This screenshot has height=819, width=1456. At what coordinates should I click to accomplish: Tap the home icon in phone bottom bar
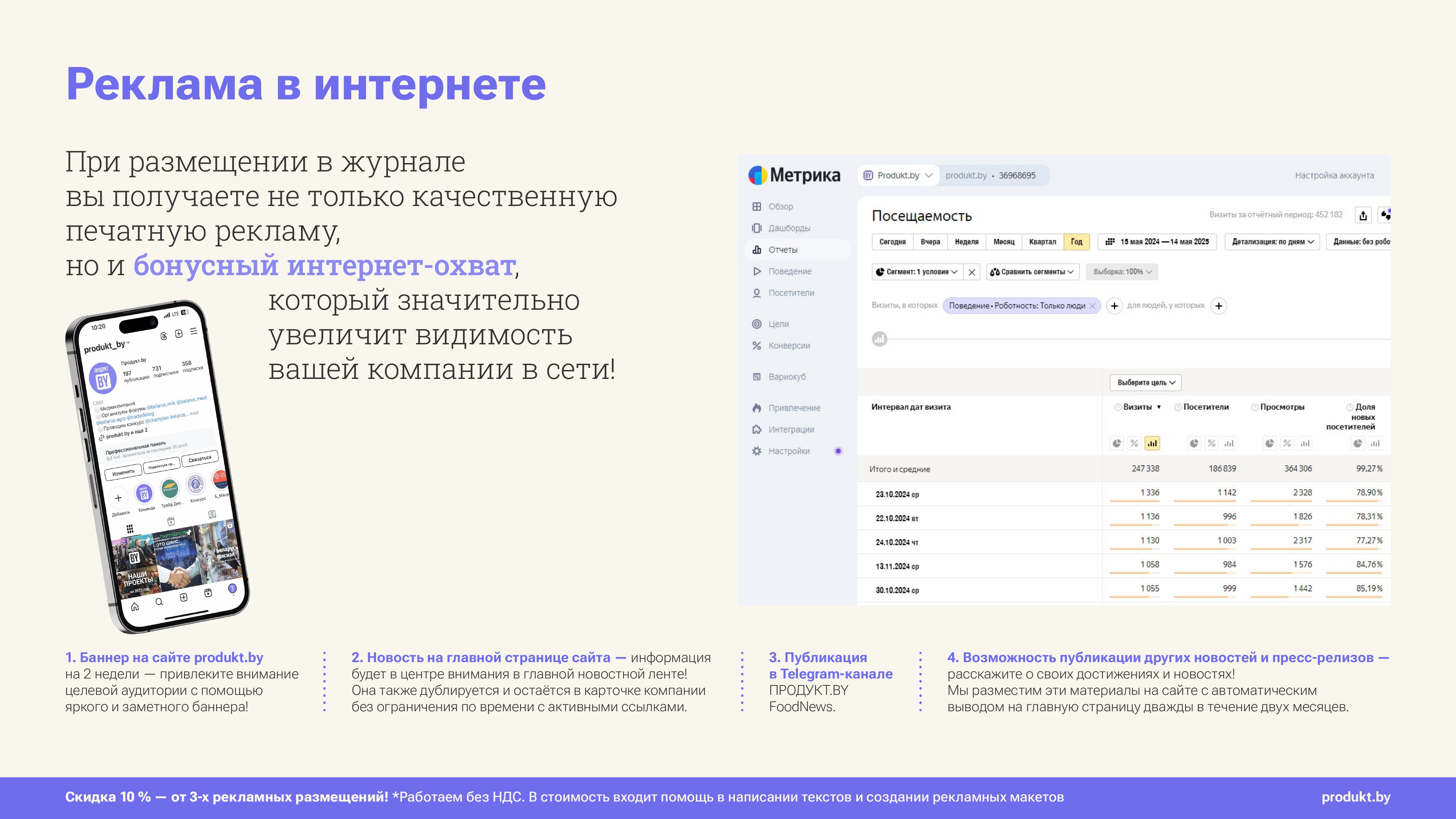tap(135, 607)
